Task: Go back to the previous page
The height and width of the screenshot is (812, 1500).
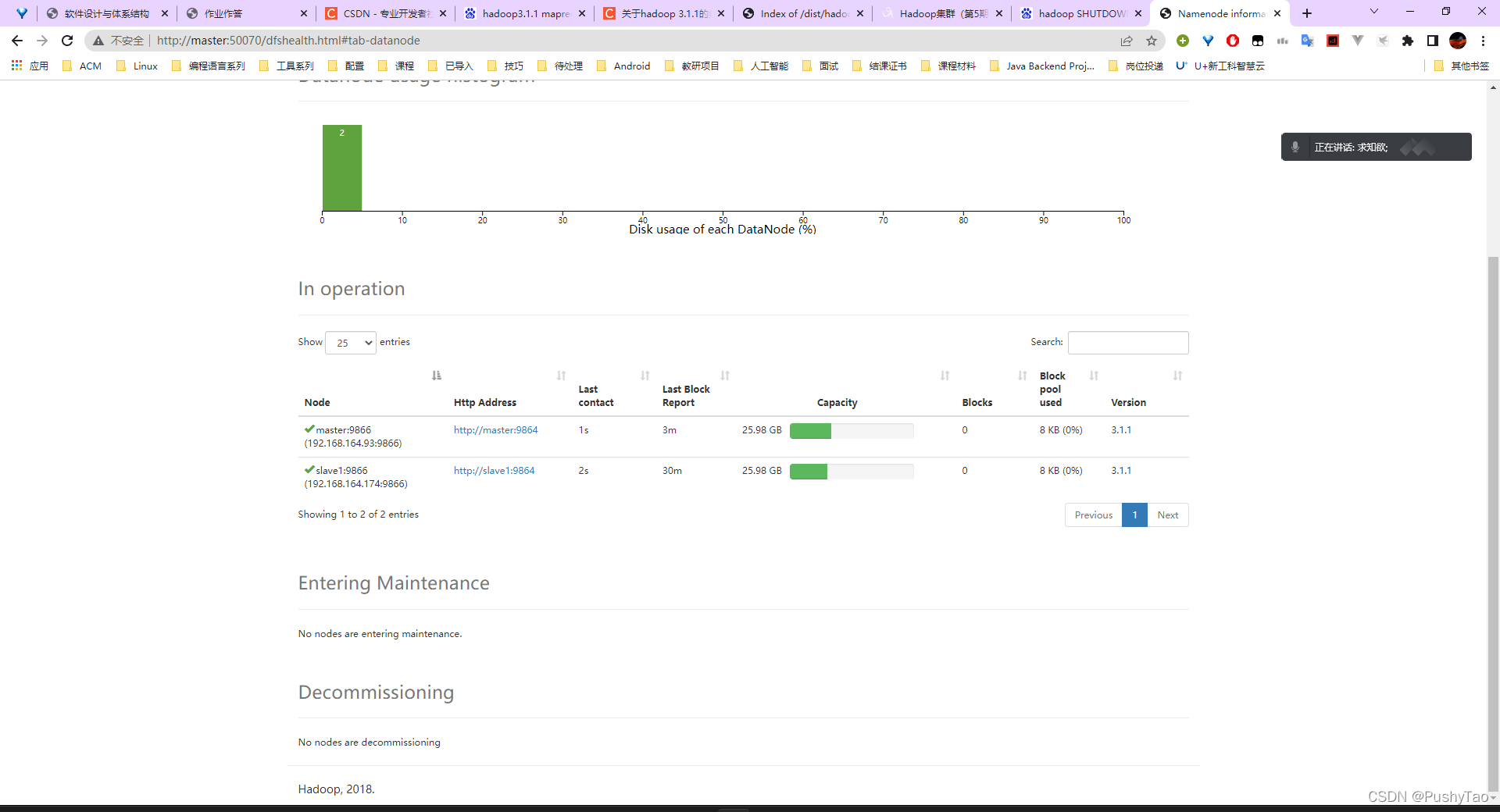Action: [x=17, y=41]
